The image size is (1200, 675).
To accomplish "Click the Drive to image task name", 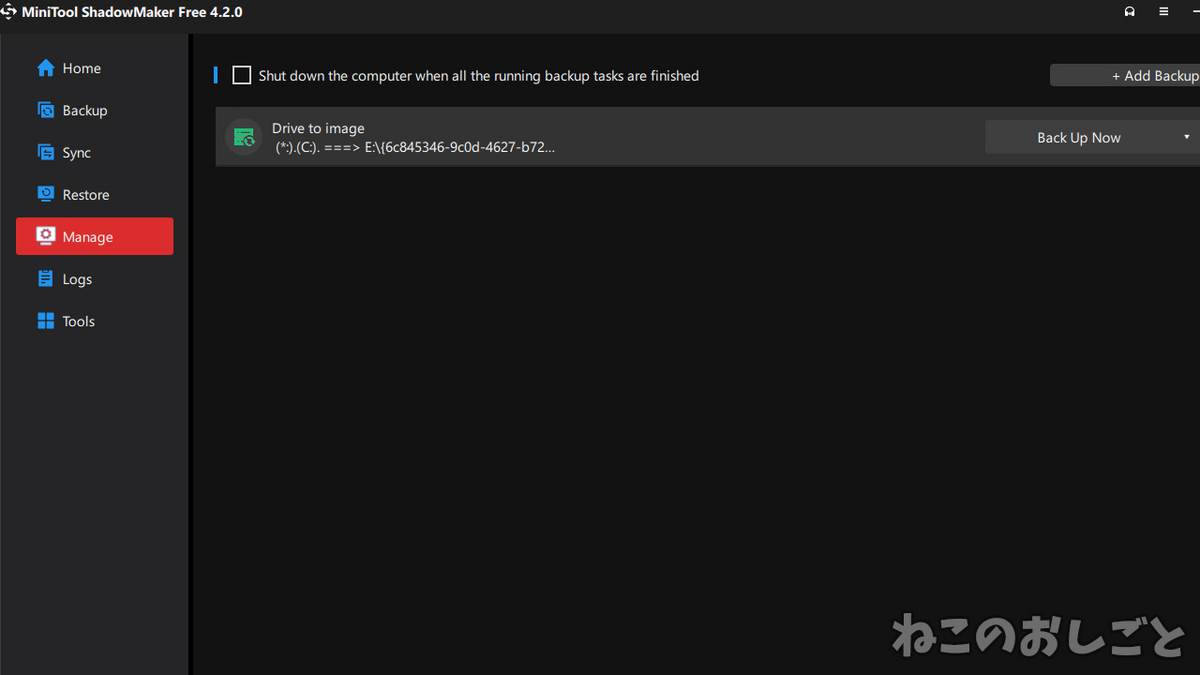I will pyautogui.click(x=318, y=128).
